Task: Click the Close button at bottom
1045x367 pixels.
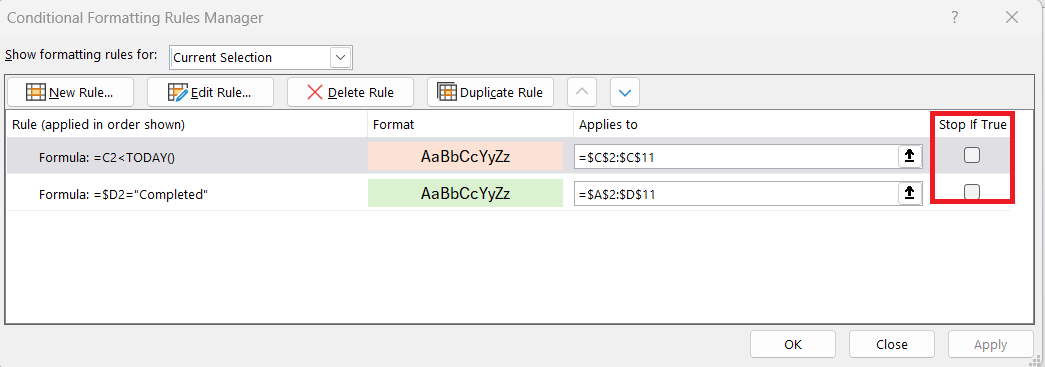Action: [892, 344]
